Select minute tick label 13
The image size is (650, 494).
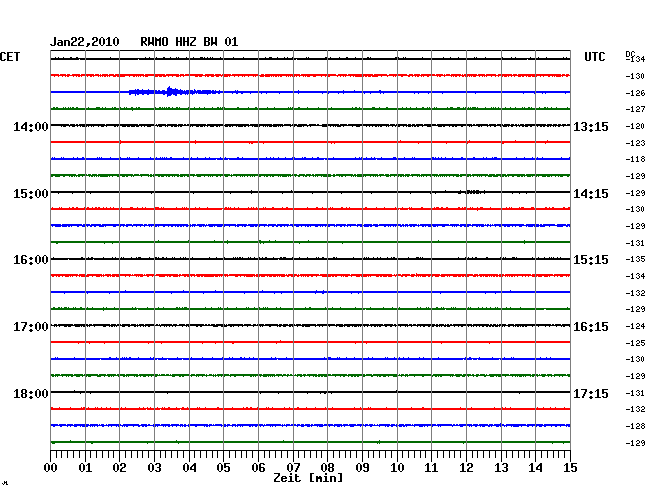(501, 468)
